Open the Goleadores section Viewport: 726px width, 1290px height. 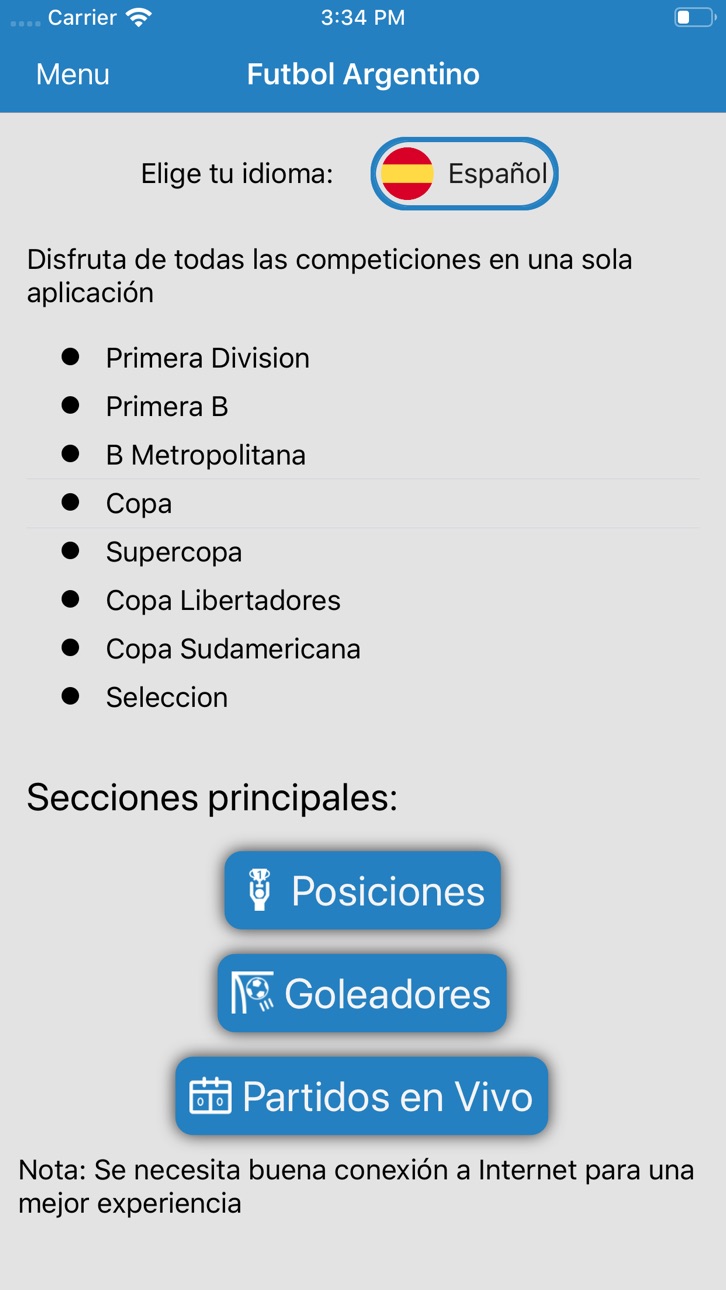(x=362, y=993)
